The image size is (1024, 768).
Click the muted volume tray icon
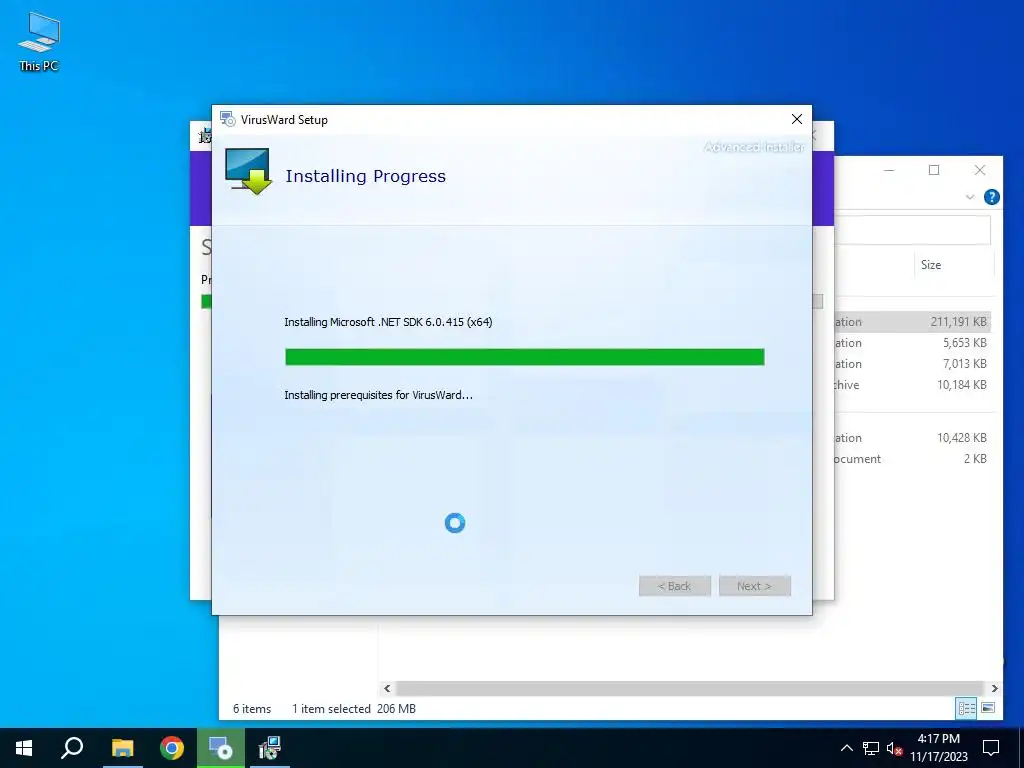[x=895, y=748]
